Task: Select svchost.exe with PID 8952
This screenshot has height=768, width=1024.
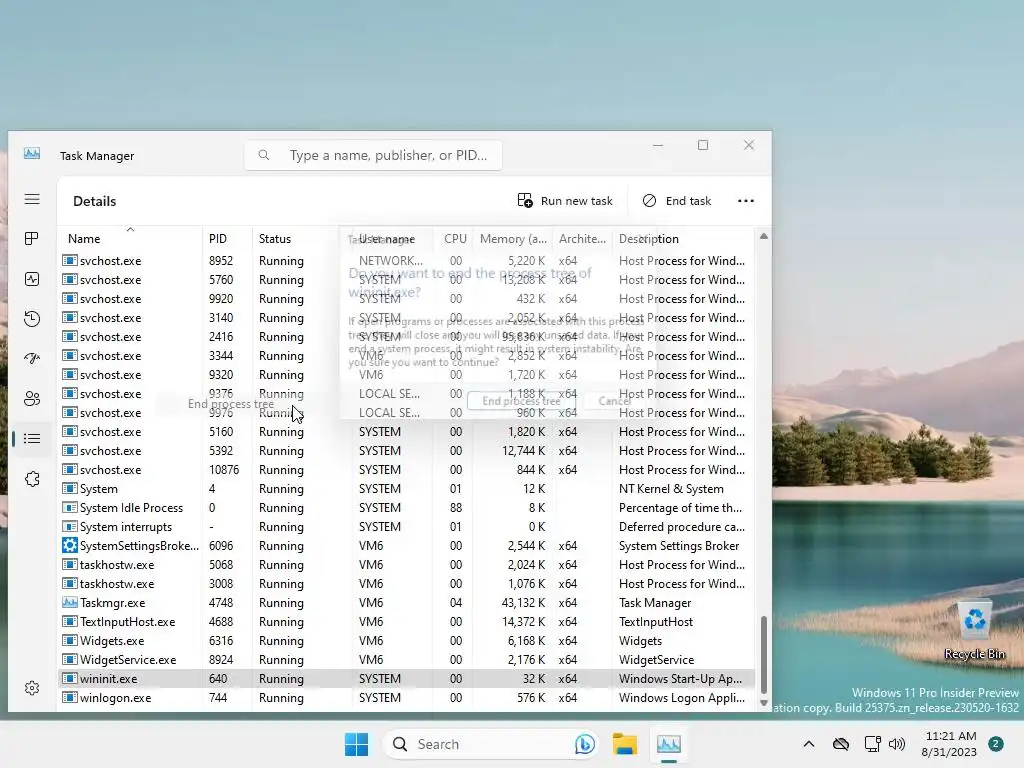Action: [406, 261]
